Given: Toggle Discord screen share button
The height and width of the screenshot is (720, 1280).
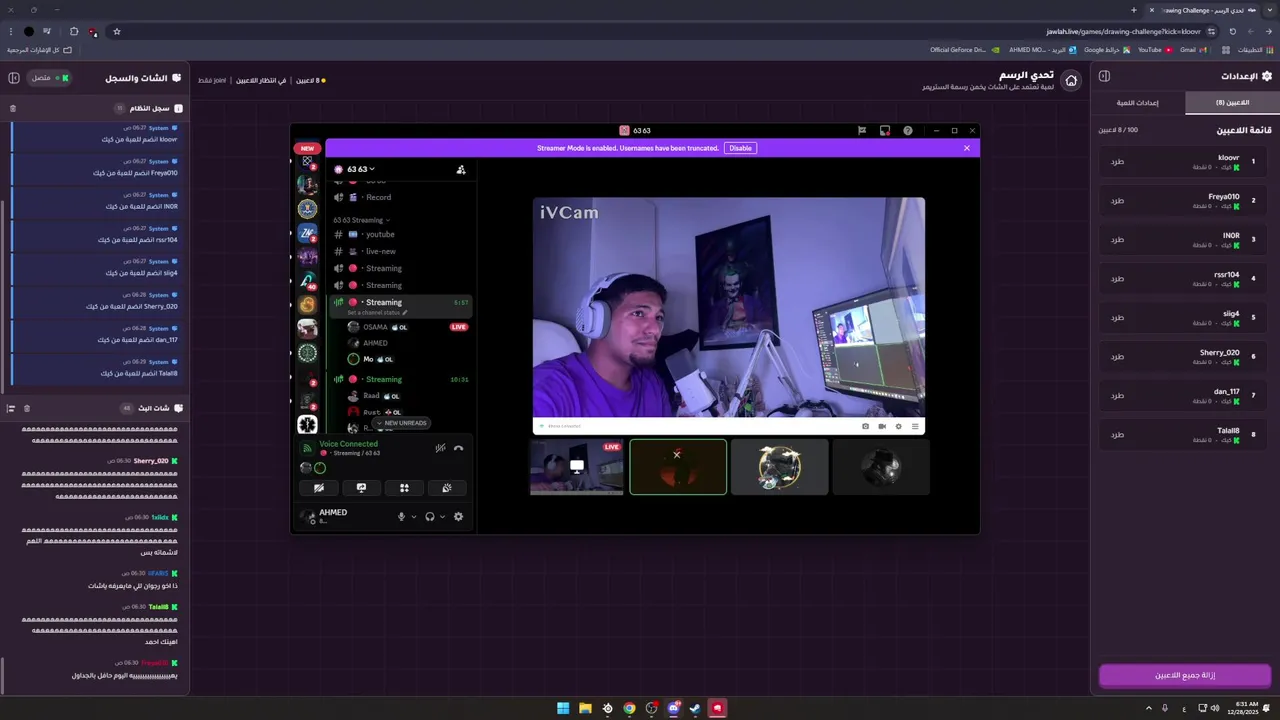Looking at the screenshot, I should point(361,488).
